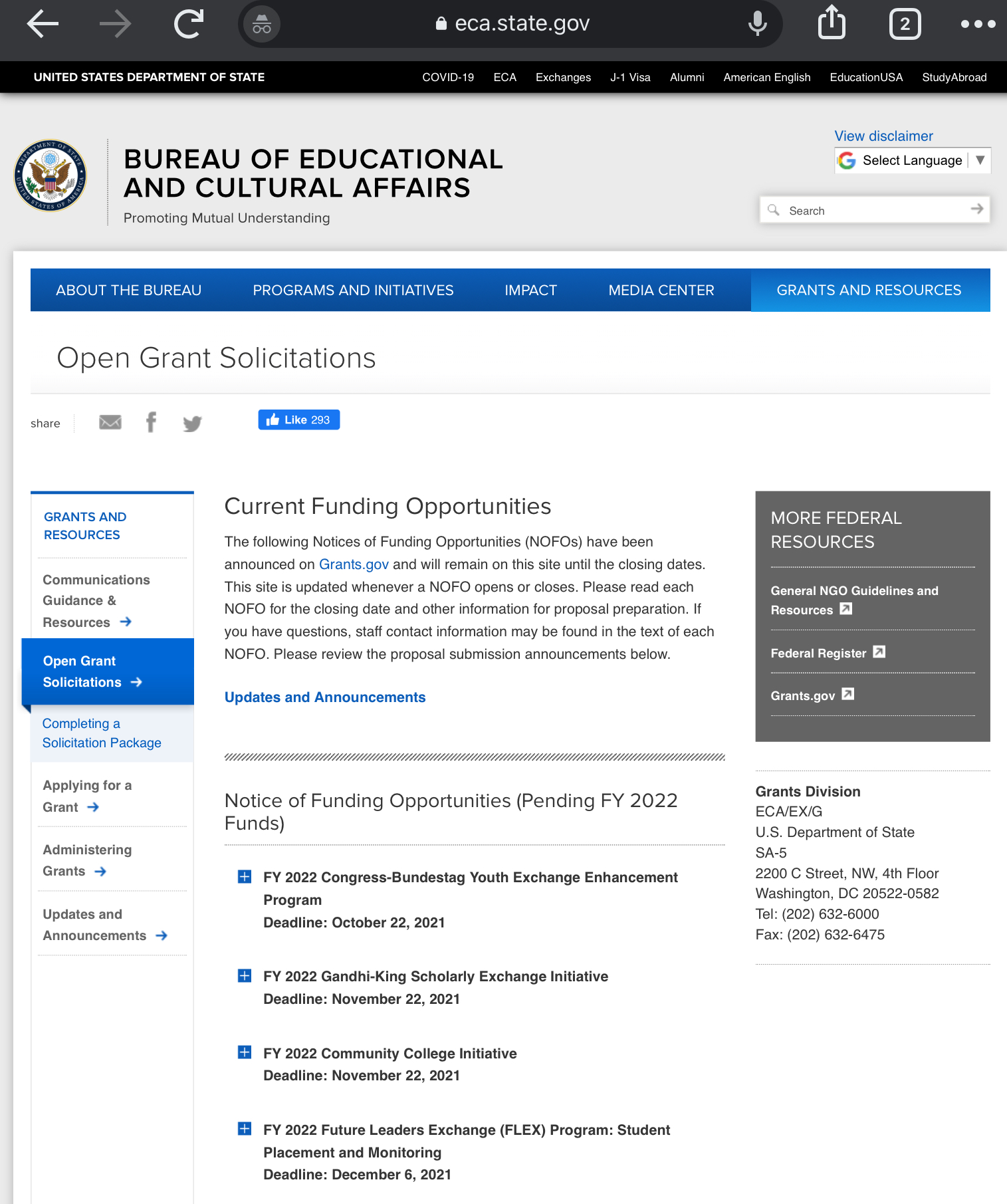
Task: Expand FY 2022 Congress-Bundestag Youth Exchange item
Action: (x=245, y=877)
